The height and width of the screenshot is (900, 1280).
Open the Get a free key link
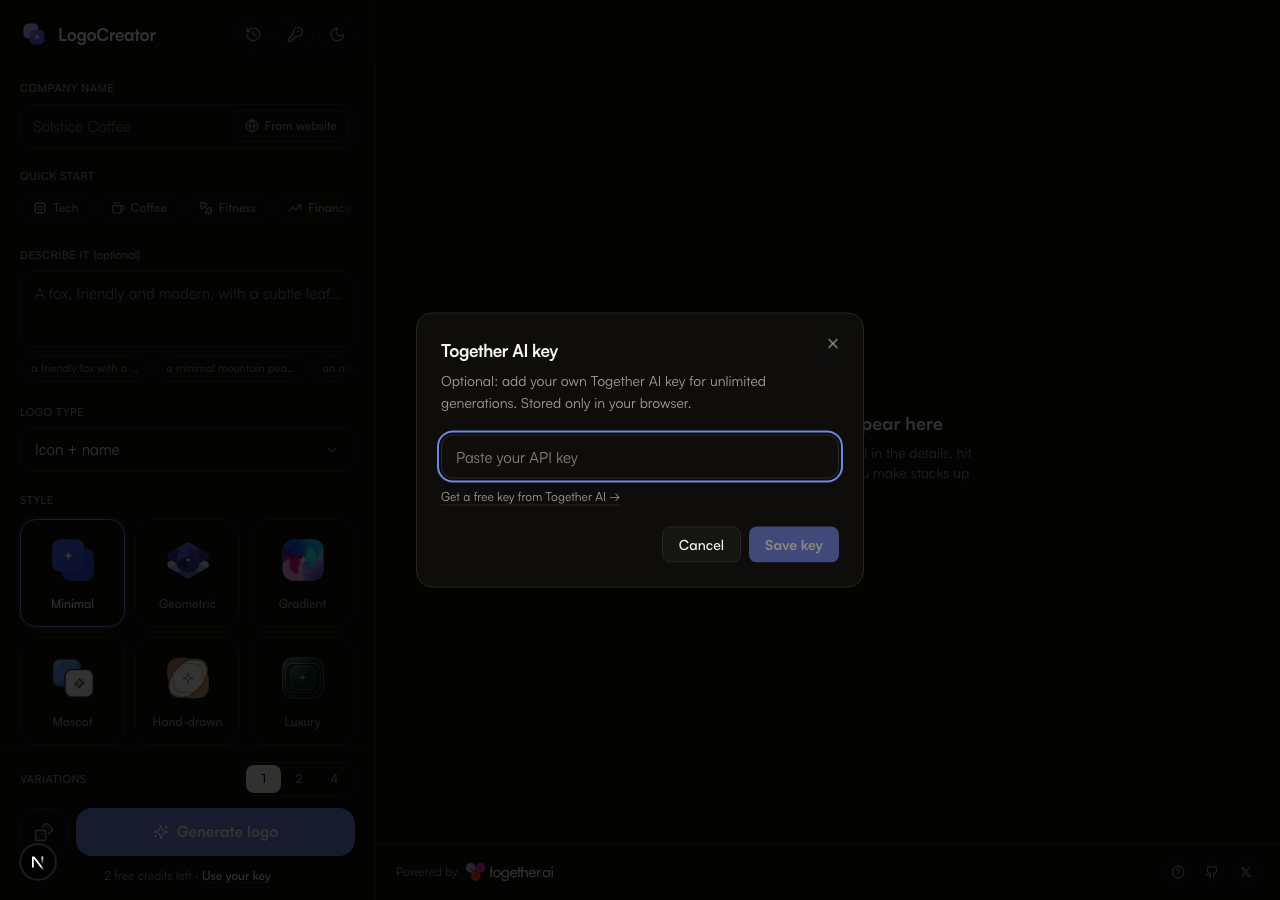530,497
